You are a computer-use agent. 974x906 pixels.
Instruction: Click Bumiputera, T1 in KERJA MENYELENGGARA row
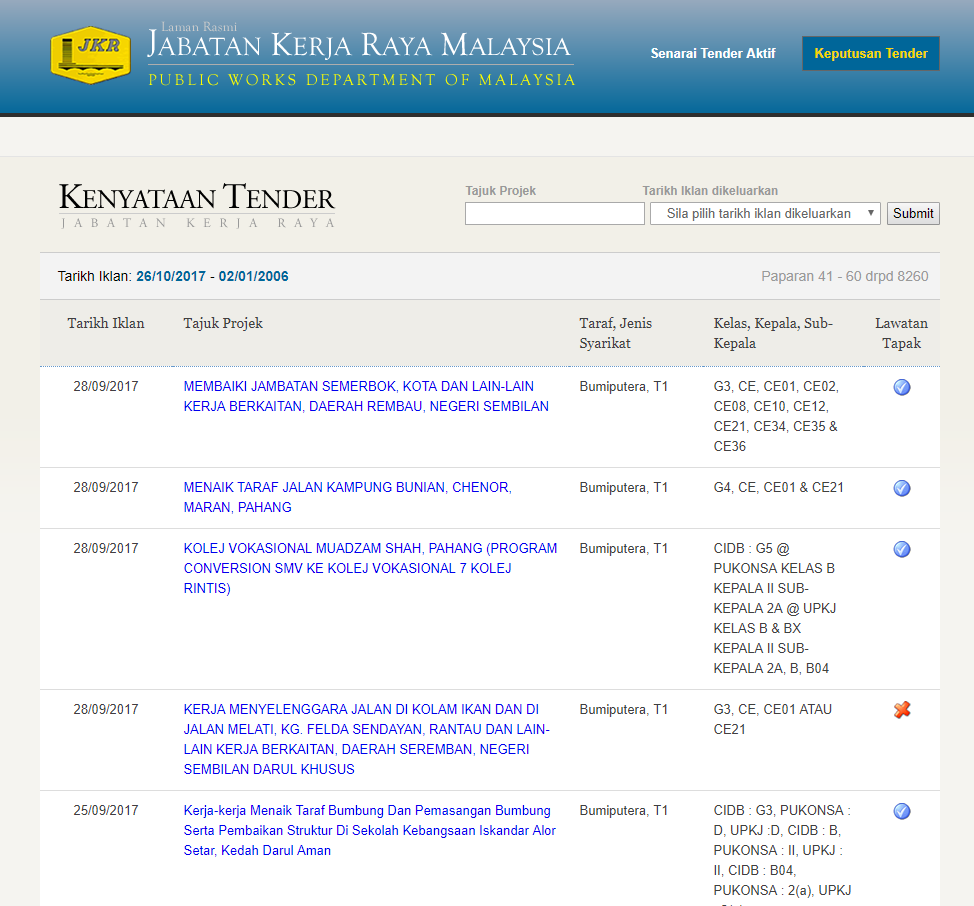point(624,709)
